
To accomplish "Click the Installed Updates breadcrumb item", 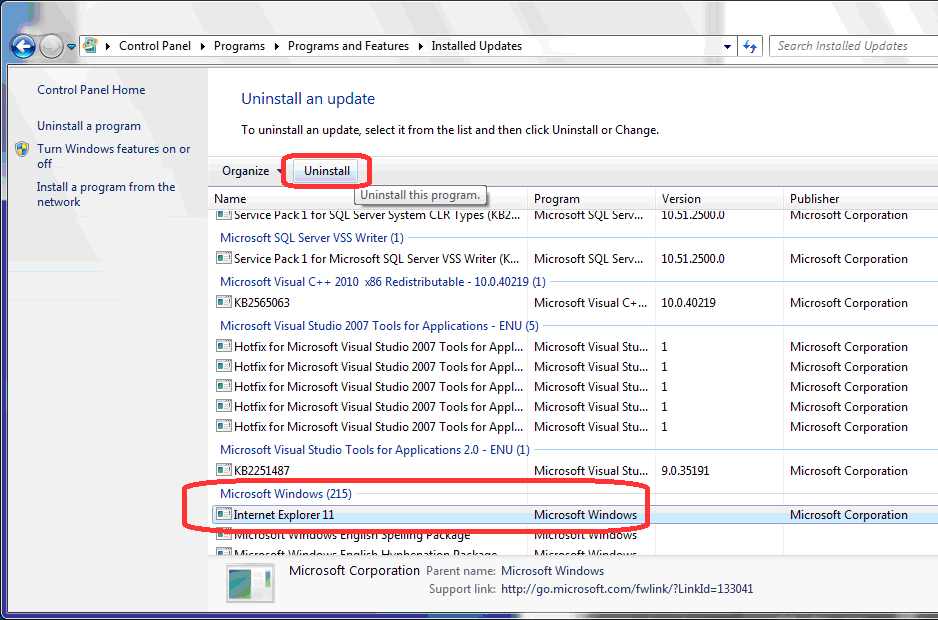I will pyautogui.click(x=477, y=46).
